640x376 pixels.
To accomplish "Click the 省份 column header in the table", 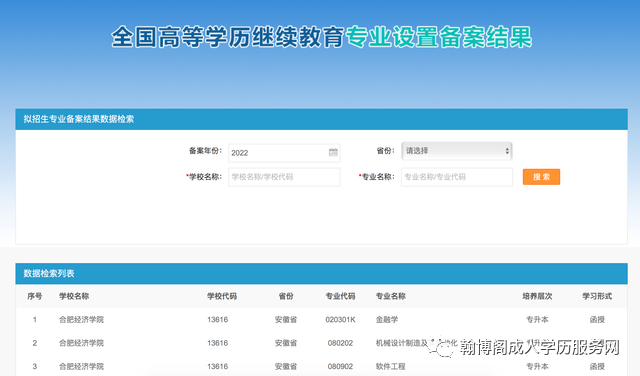I will [x=286, y=296].
